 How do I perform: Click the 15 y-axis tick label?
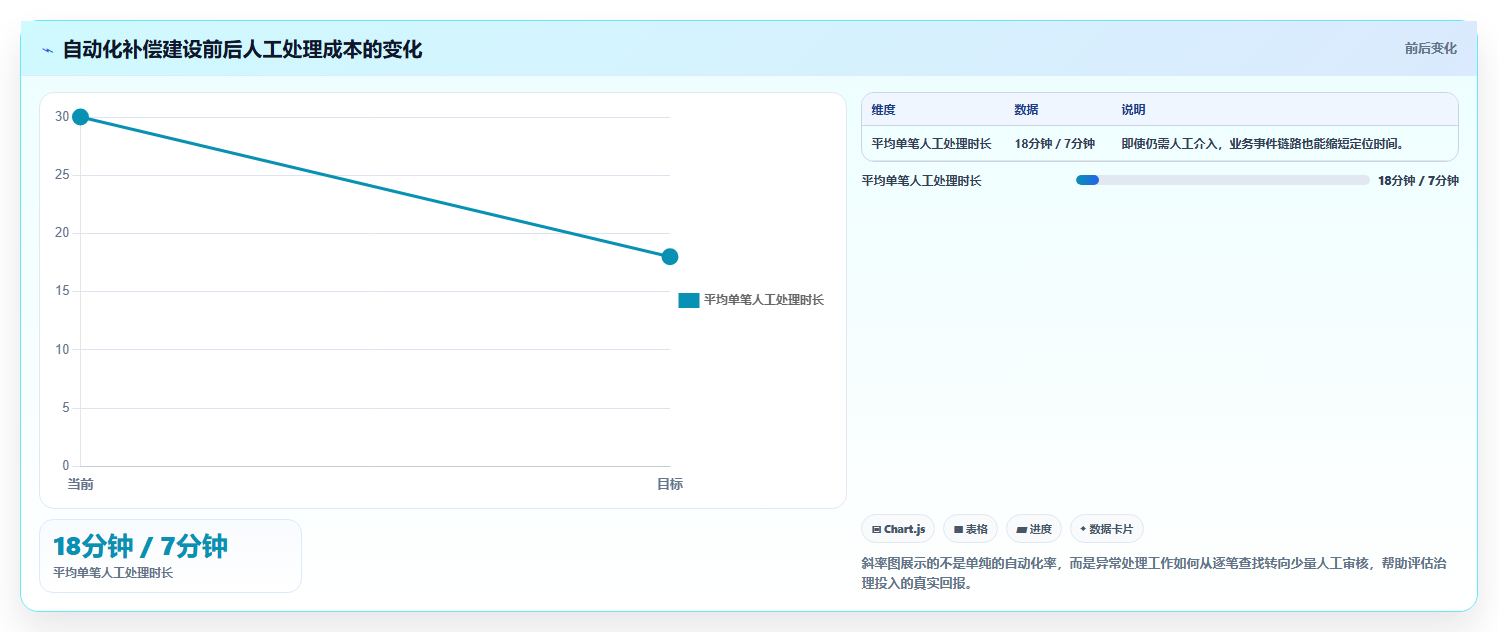[62, 291]
